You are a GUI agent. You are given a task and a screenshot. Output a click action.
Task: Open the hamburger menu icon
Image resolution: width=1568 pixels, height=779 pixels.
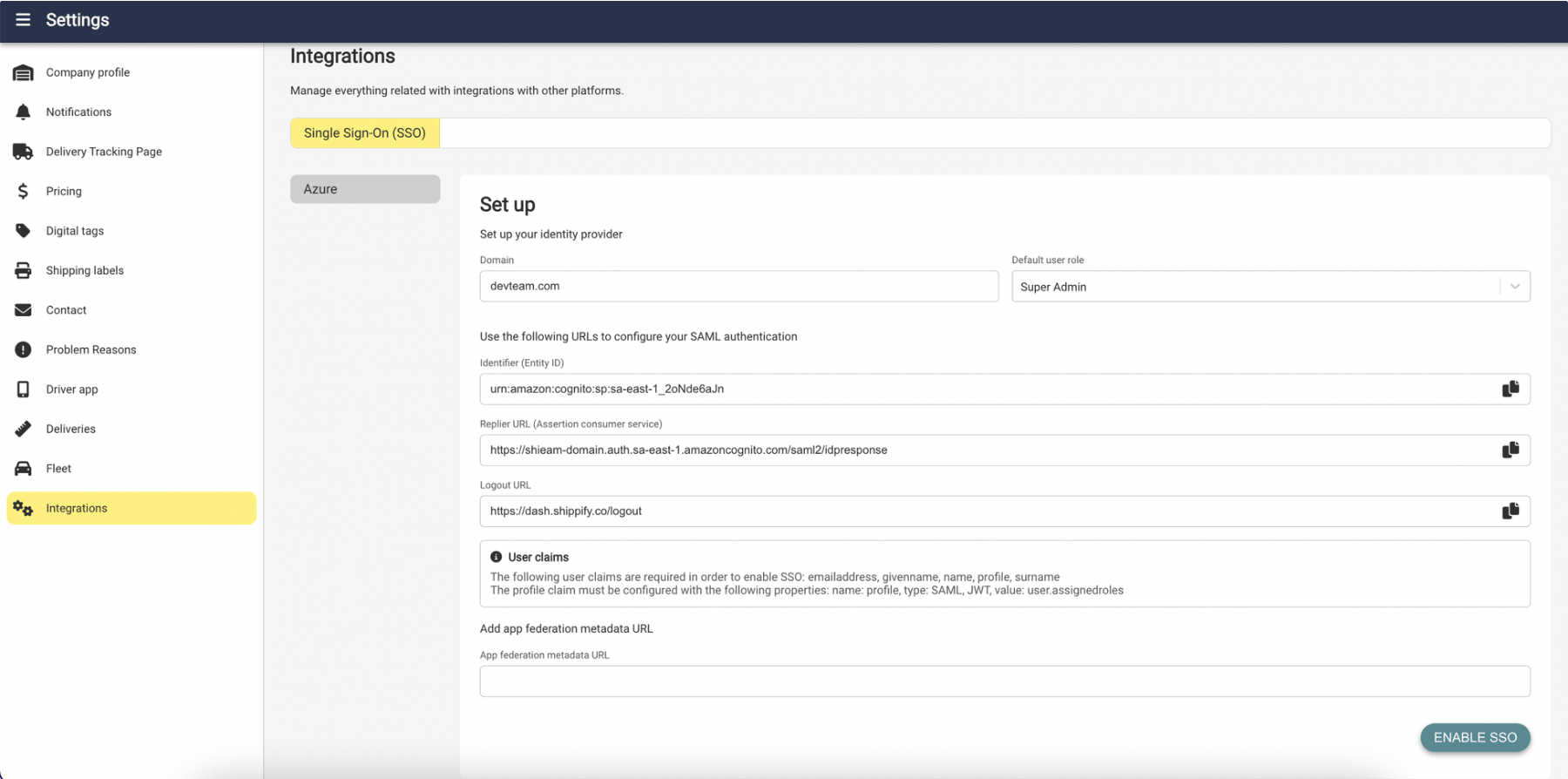[24, 20]
